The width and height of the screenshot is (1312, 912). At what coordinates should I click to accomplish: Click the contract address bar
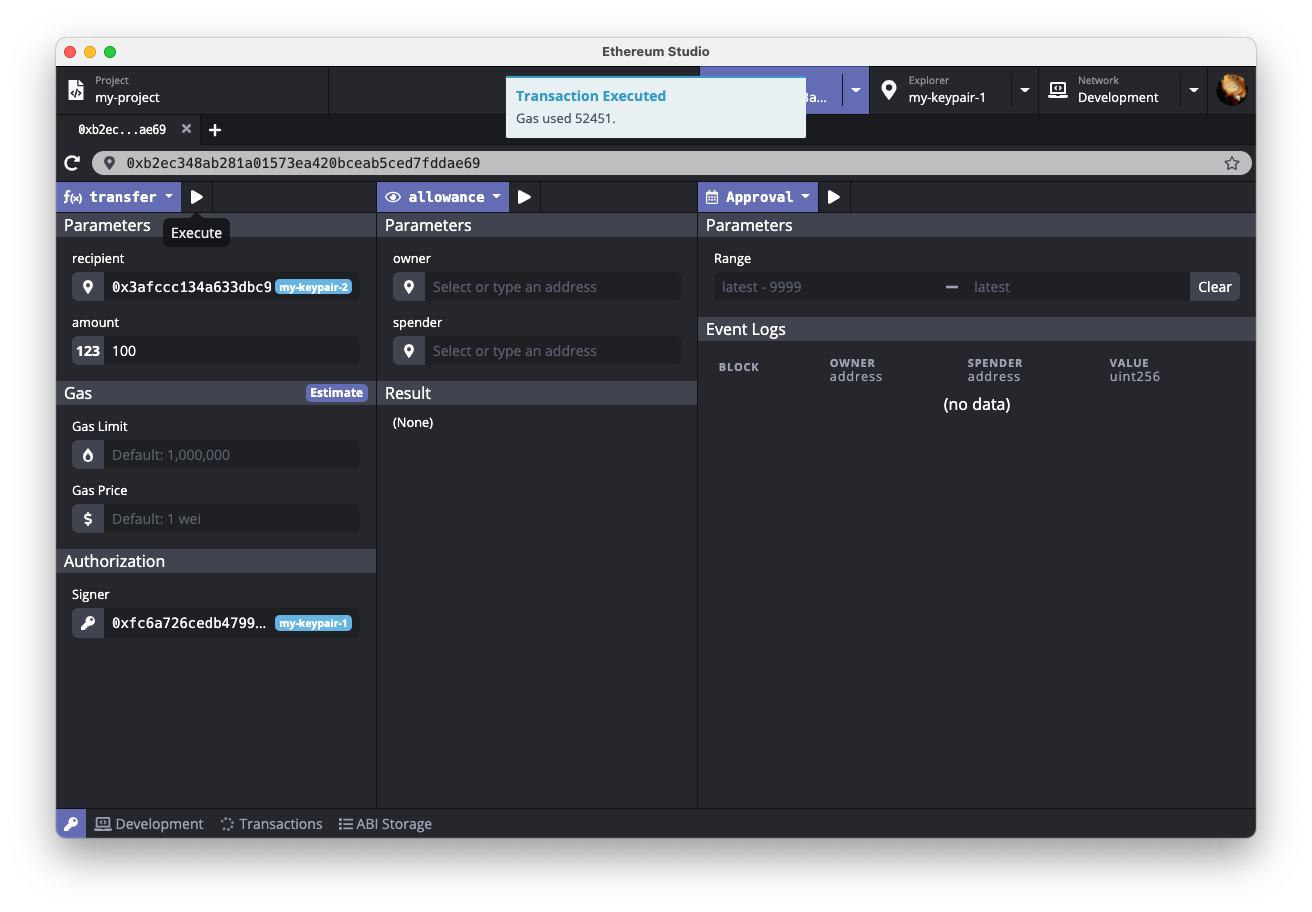672,163
